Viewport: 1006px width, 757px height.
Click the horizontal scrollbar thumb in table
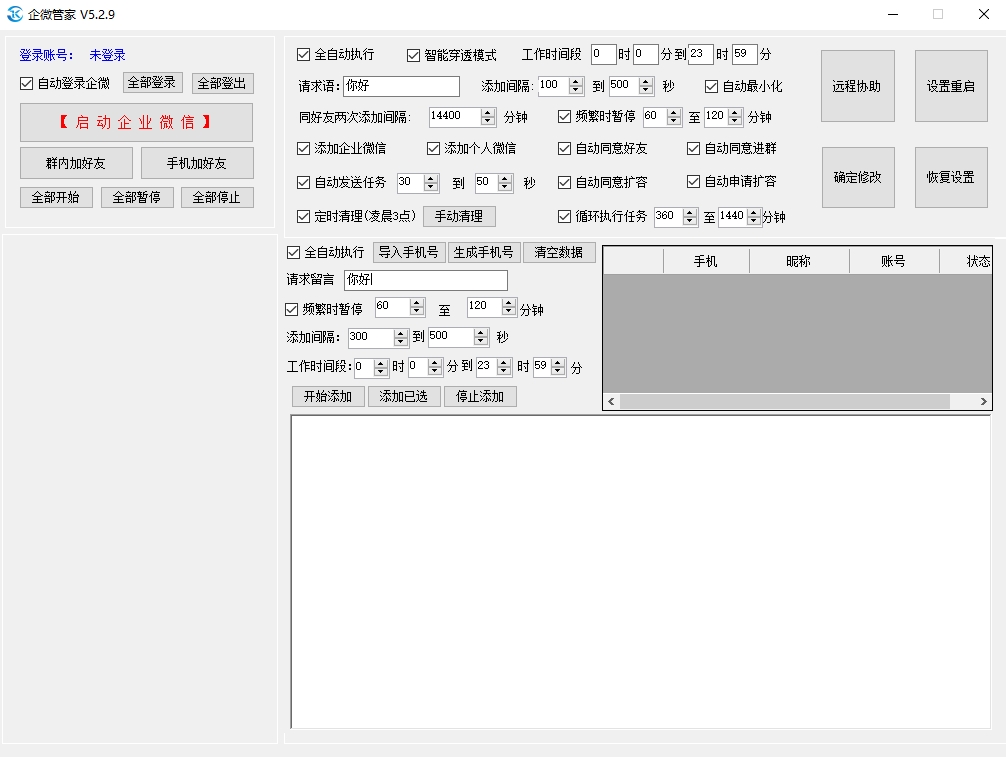click(x=785, y=402)
